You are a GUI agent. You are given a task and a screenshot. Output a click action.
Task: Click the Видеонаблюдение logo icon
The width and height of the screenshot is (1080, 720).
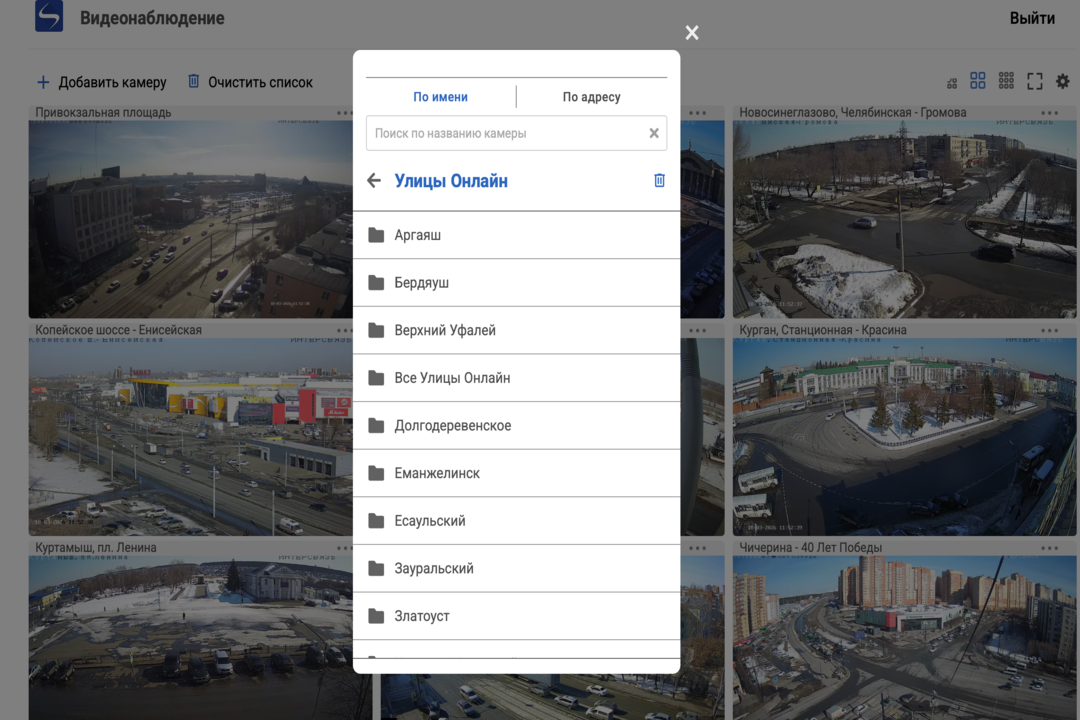click(x=49, y=15)
